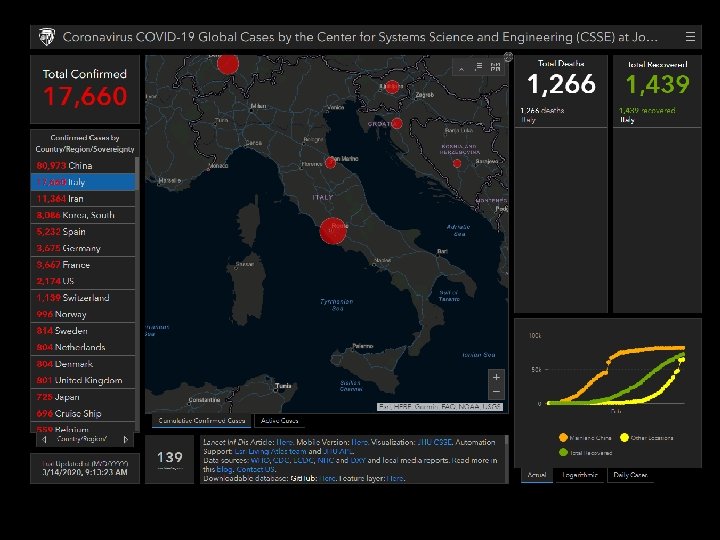Viewport: 720px width, 540px height.
Task: Select the Logarithmic chart tab
Action: pyautogui.click(x=579, y=475)
